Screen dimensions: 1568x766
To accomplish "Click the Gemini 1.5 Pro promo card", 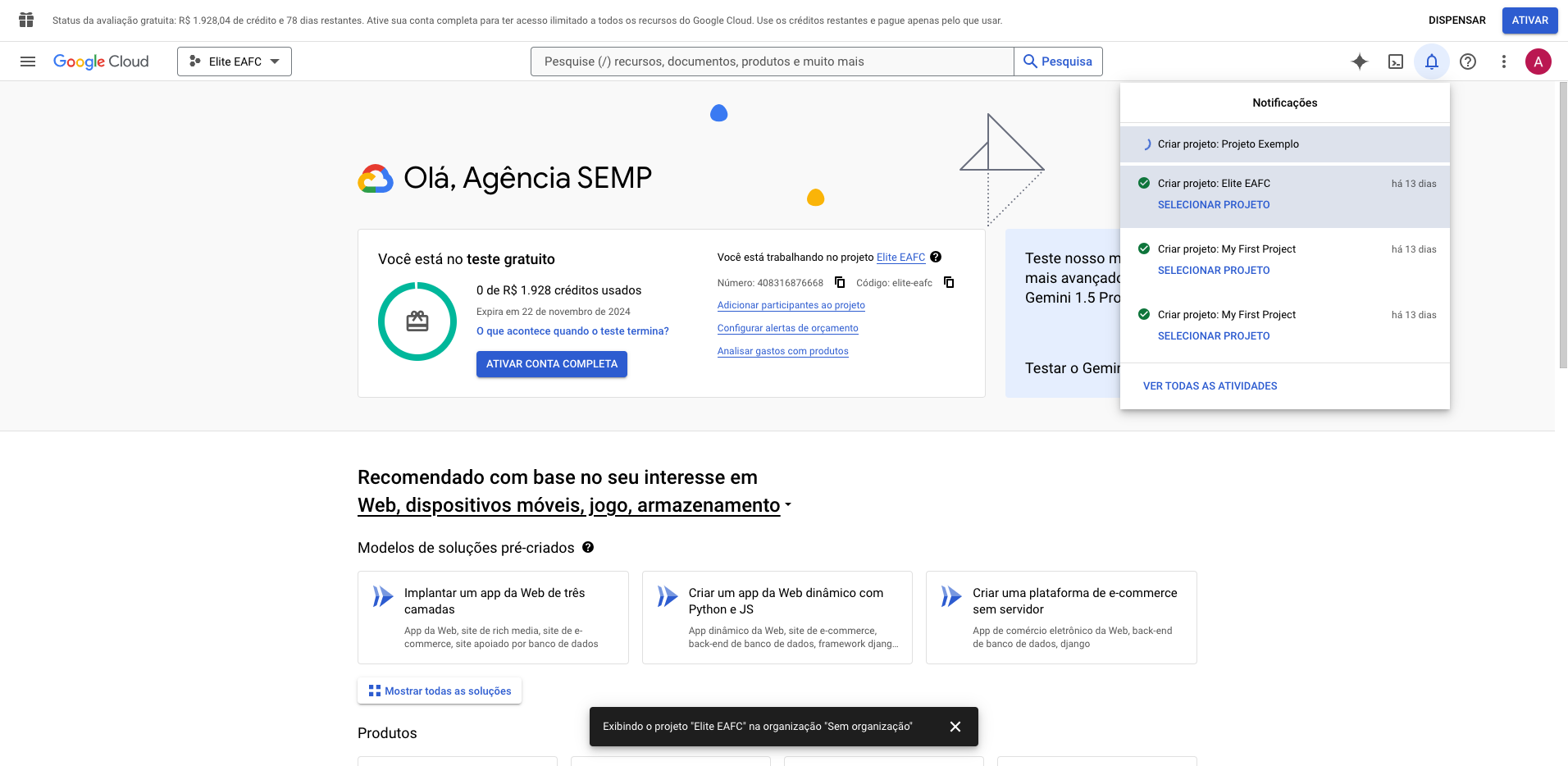I will tap(1063, 313).
